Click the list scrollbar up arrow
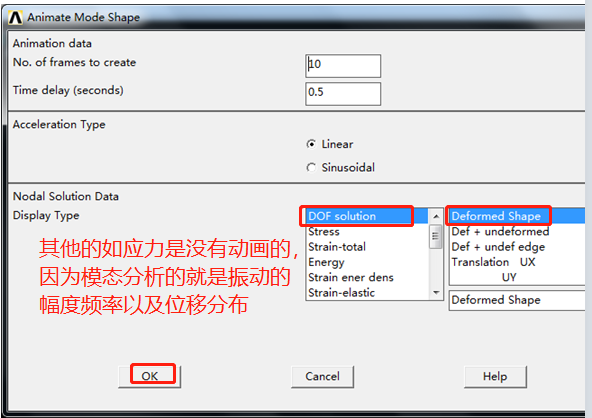Viewport: 592px width, 418px height. pos(436,216)
